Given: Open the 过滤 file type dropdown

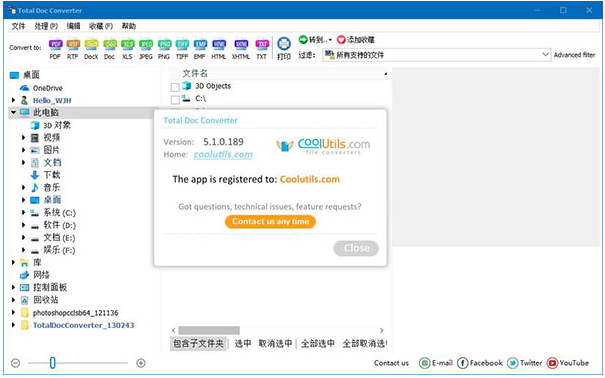Looking at the screenshot, I should (x=436, y=55).
